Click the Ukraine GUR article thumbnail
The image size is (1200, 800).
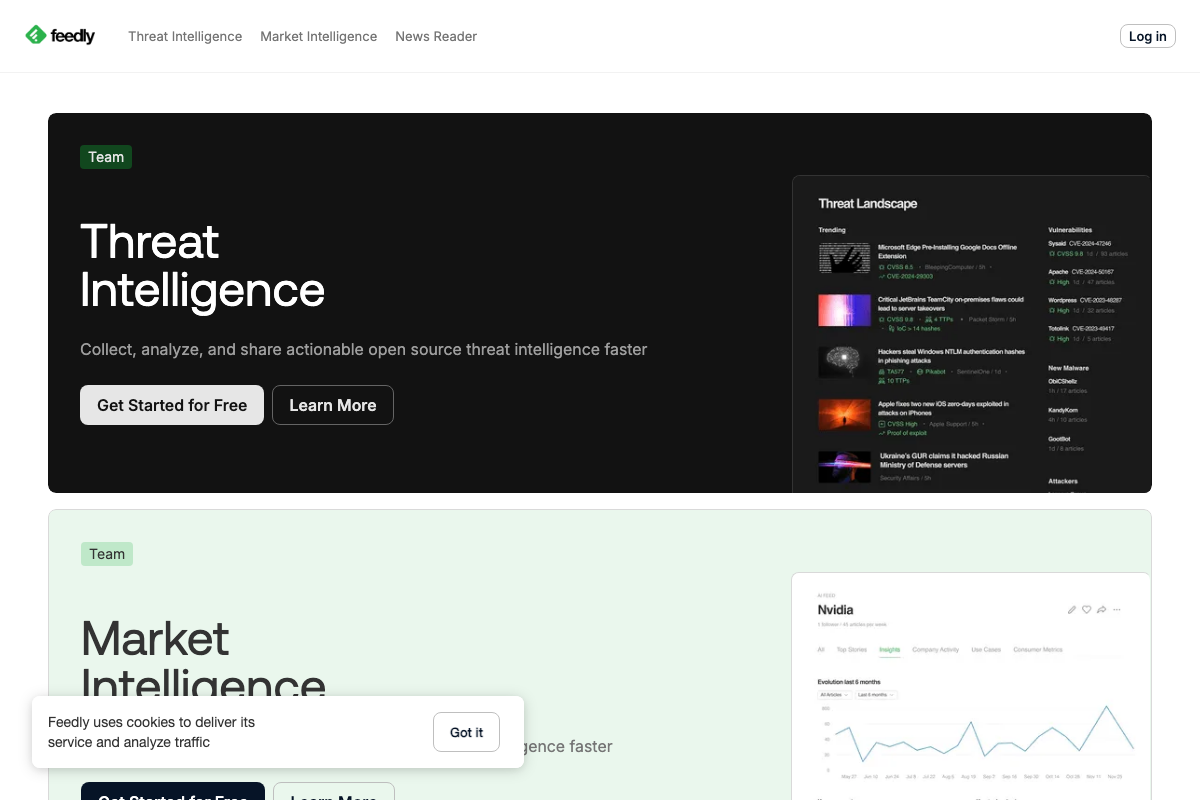(x=844, y=467)
